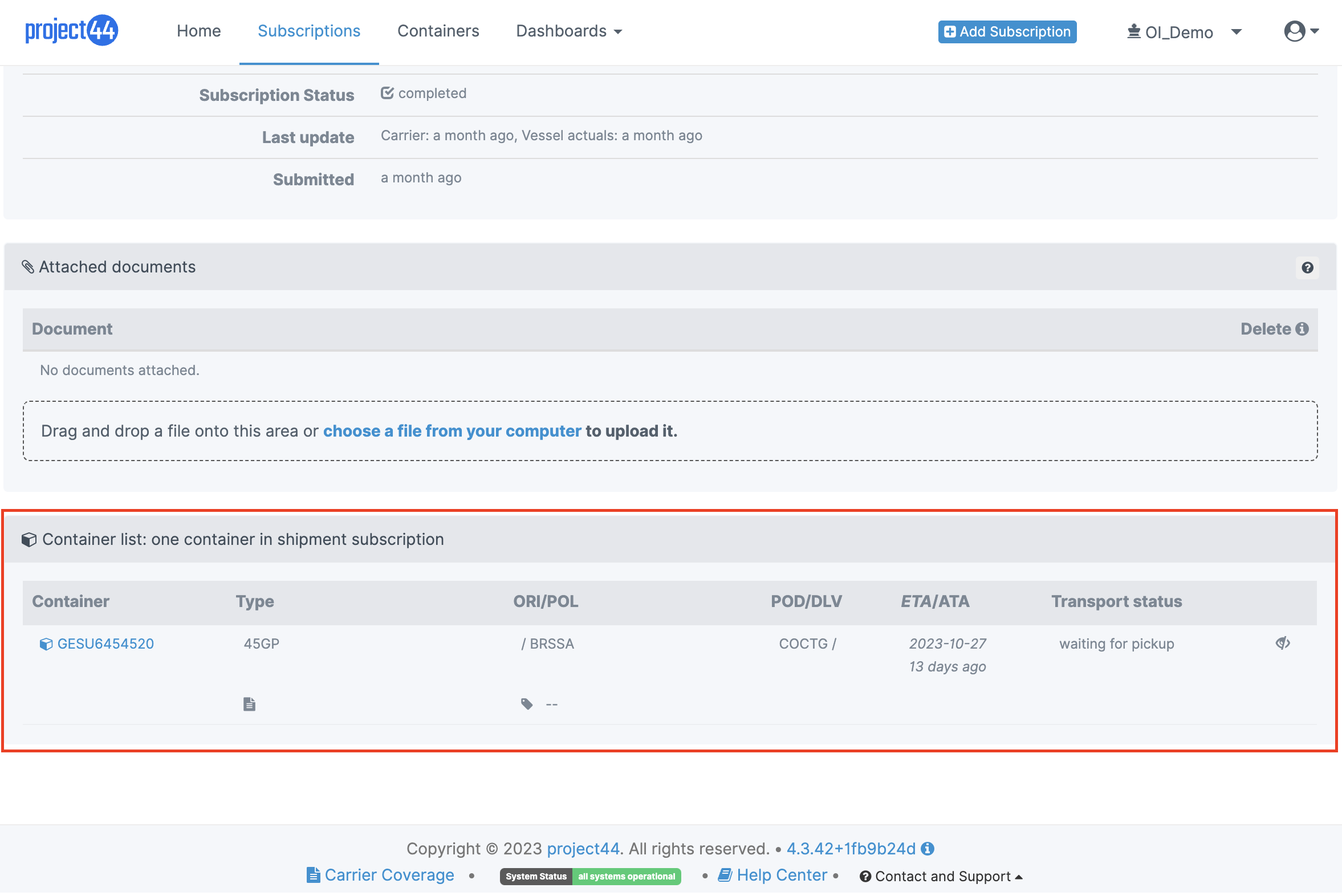Open the Help Center link
1342x896 pixels.
coord(772,875)
